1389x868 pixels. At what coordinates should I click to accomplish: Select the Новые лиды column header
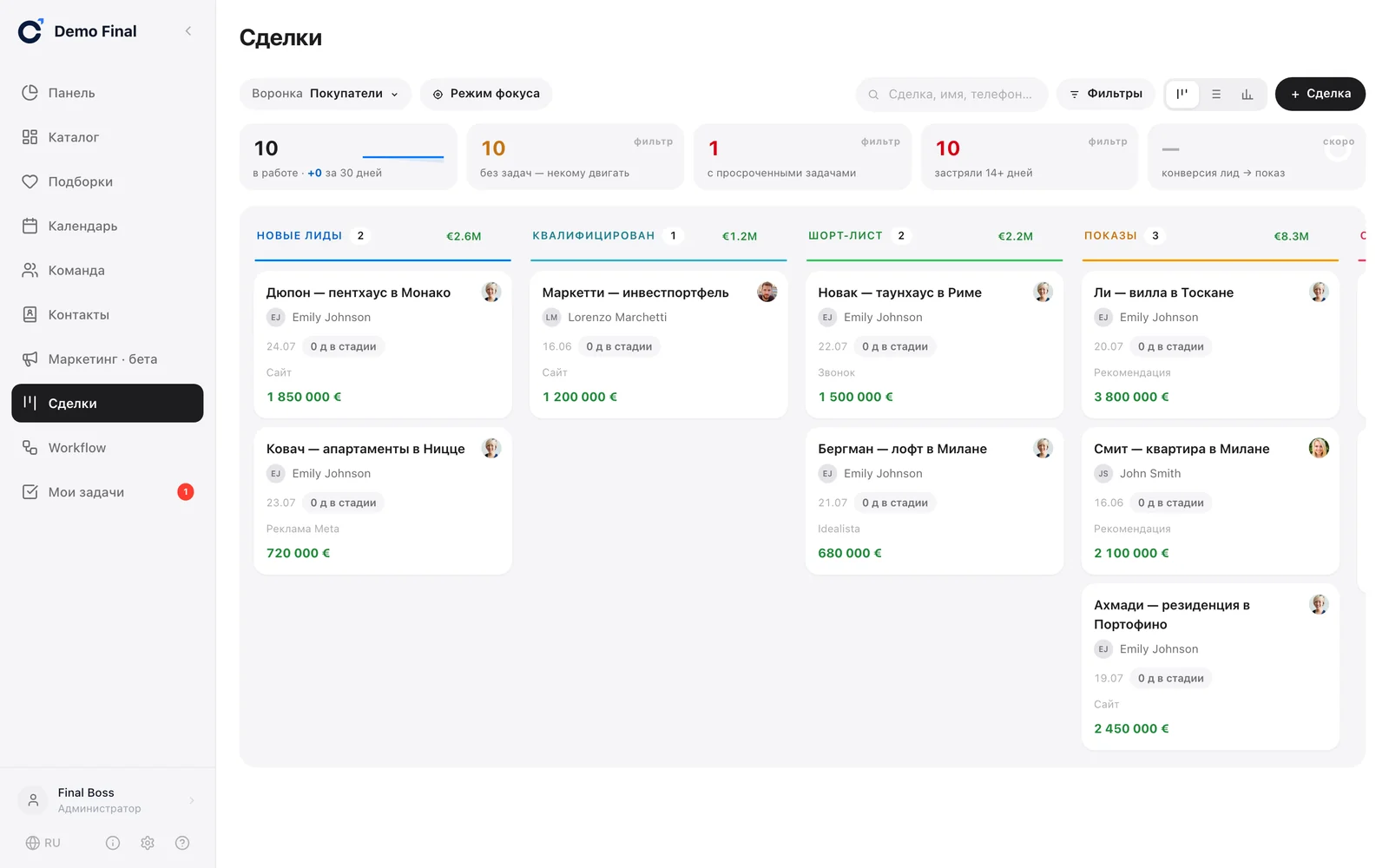tap(383, 236)
